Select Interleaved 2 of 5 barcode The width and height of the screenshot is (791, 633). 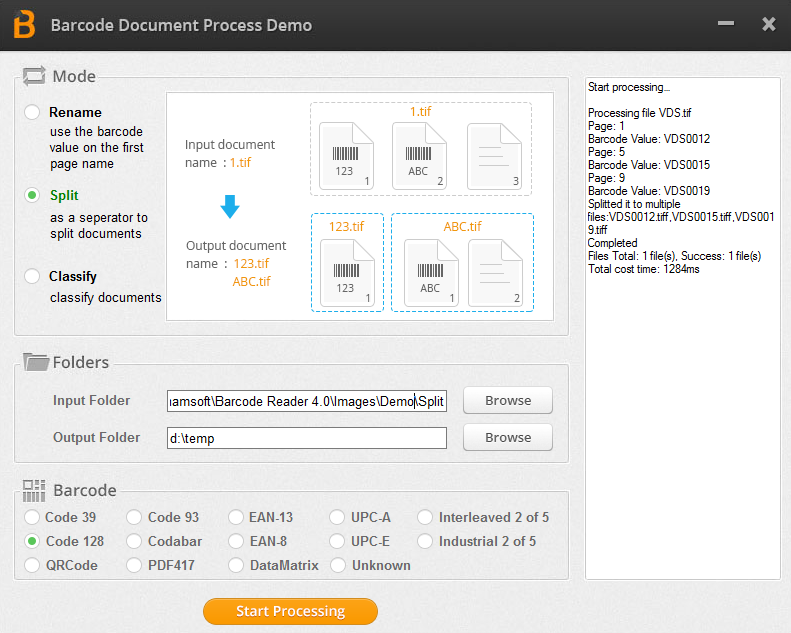point(425,517)
